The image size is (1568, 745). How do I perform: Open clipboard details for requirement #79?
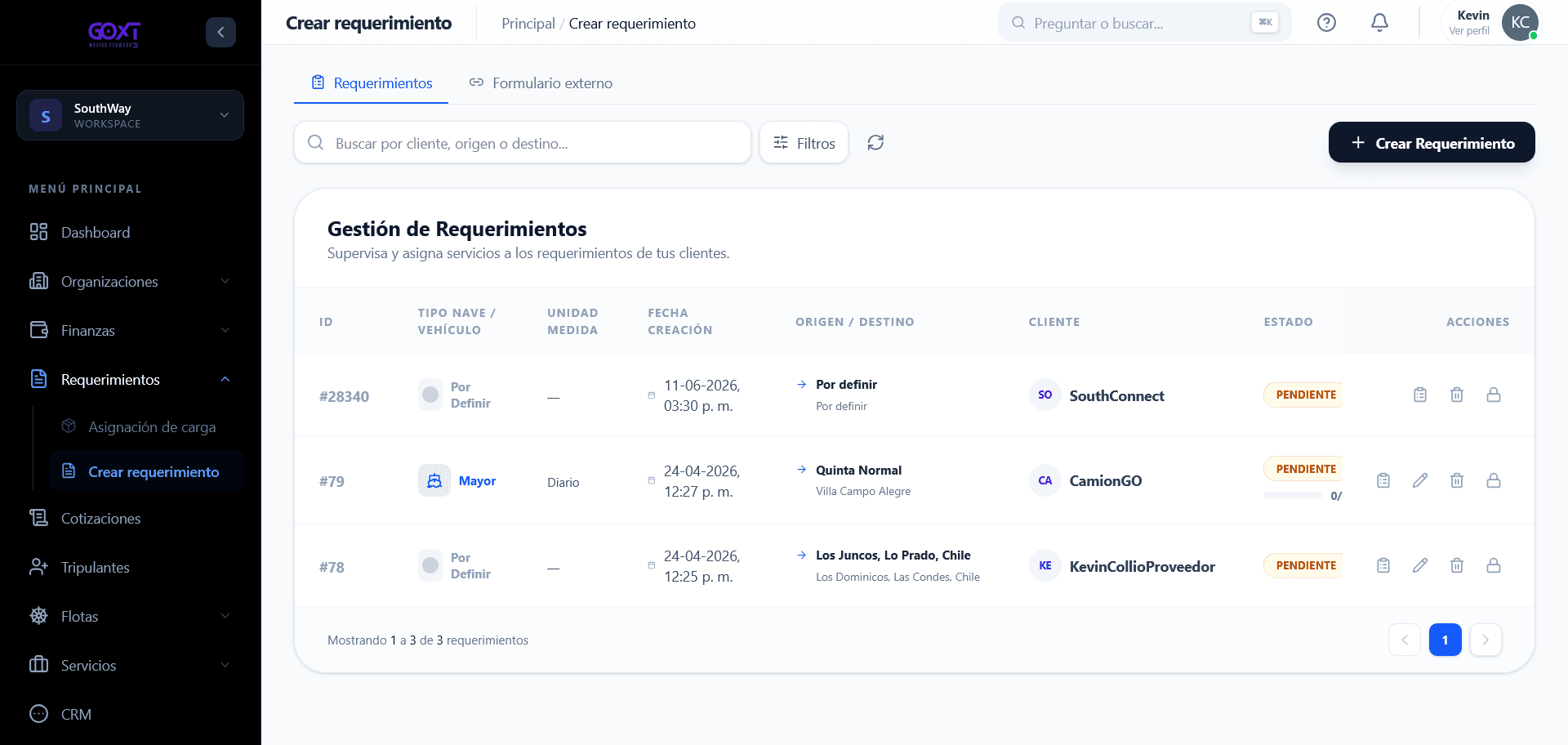tap(1383, 480)
